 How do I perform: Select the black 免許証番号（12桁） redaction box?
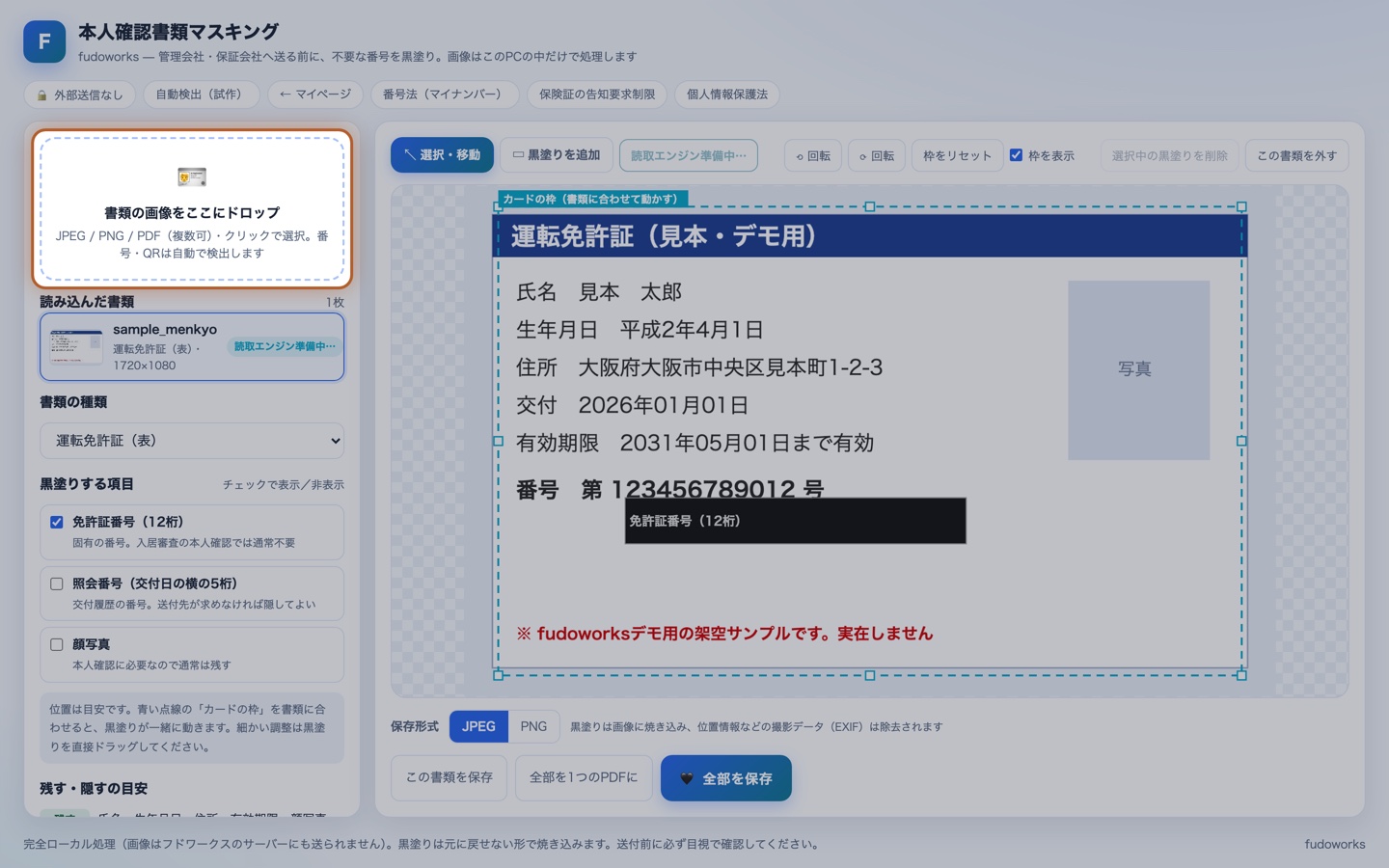pyautogui.click(x=795, y=521)
